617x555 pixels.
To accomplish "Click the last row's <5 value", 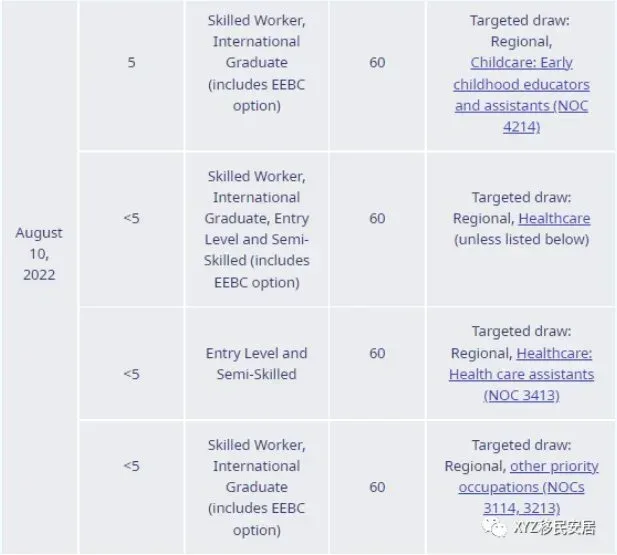I will click(131, 466).
